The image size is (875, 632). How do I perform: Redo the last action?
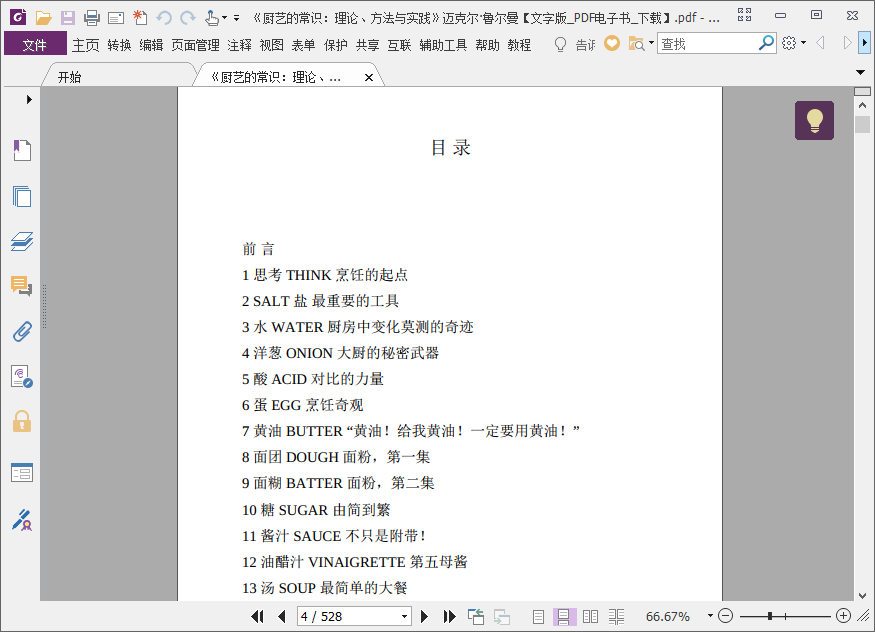(x=188, y=18)
